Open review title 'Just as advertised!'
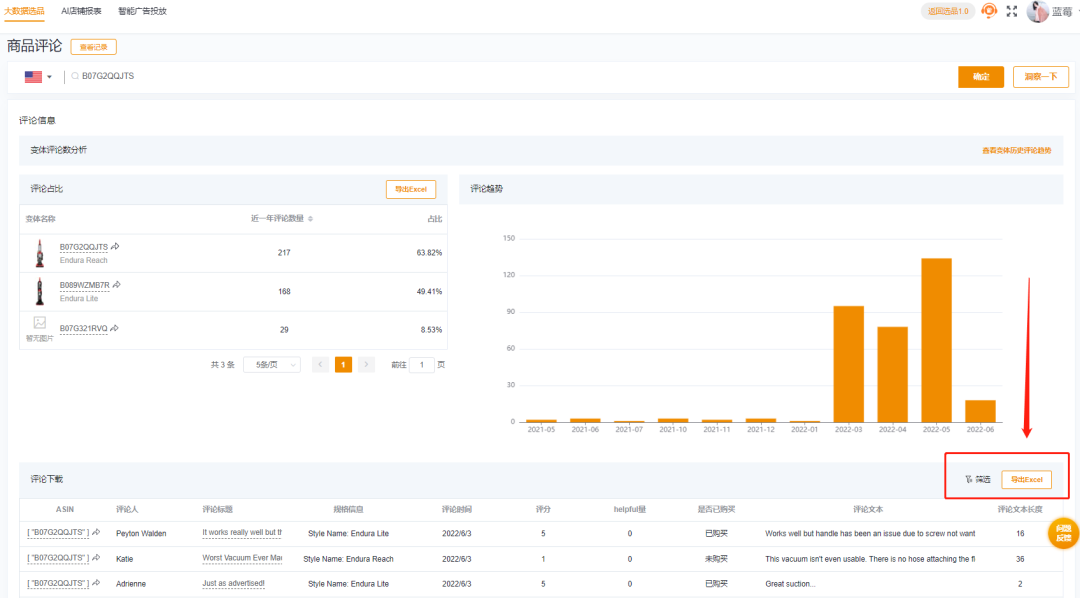The image size is (1080, 598). point(233,584)
